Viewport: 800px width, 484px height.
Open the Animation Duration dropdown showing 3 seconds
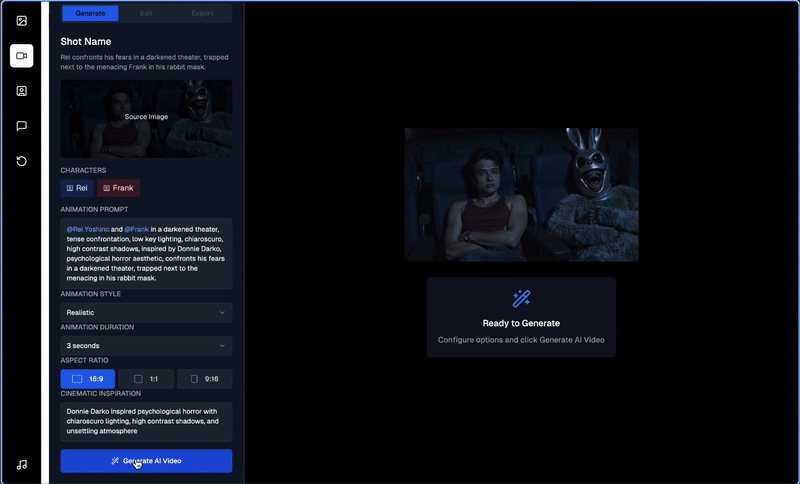pos(146,345)
